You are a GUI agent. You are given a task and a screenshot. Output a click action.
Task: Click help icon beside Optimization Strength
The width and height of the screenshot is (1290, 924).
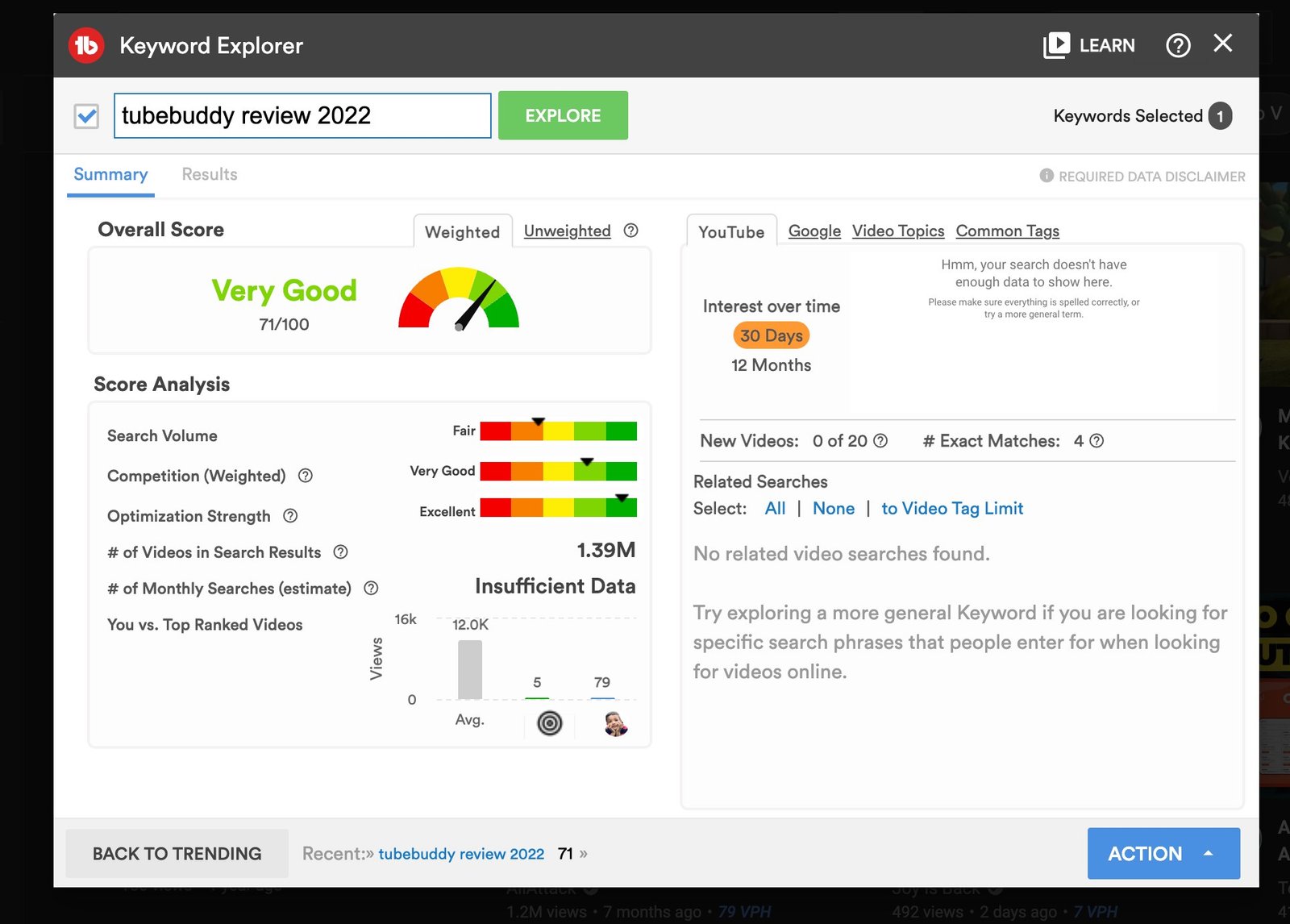tap(290, 516)
